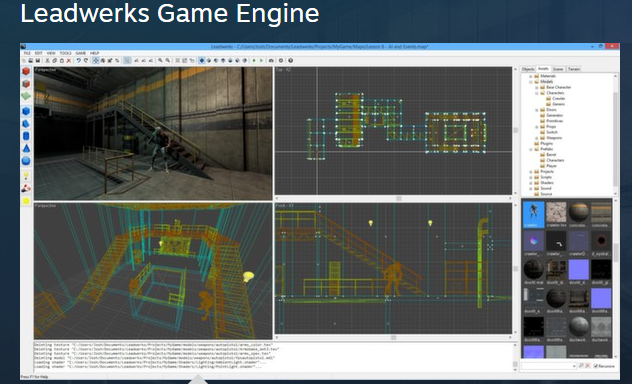Select the Generator folder in the asset tree
632x384 pixels.
551,115
